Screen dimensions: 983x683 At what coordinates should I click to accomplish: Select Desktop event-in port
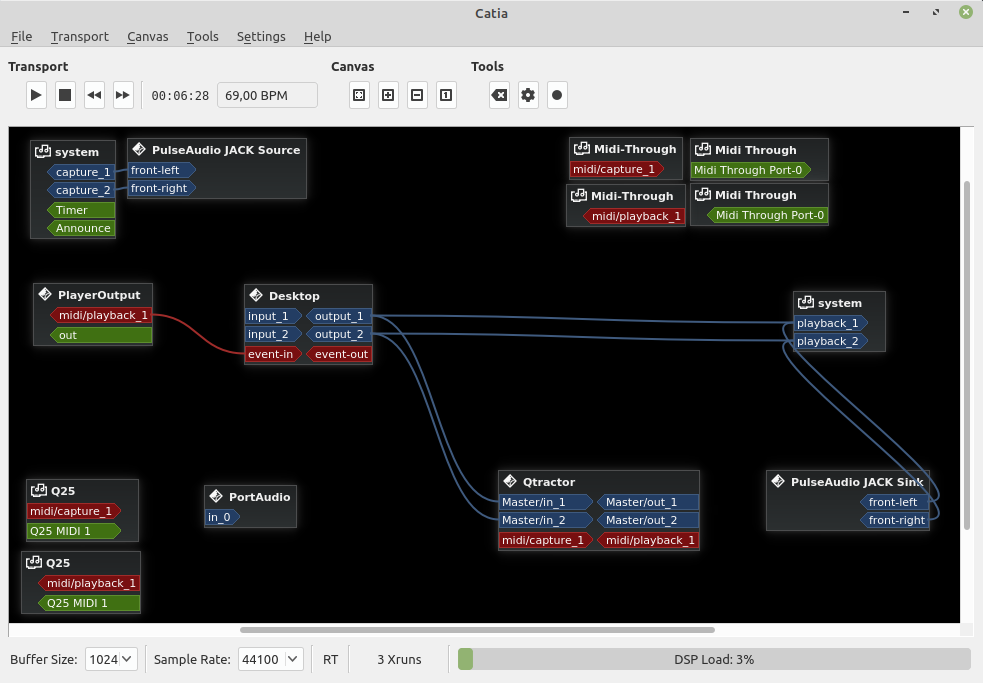coord(273,354)
